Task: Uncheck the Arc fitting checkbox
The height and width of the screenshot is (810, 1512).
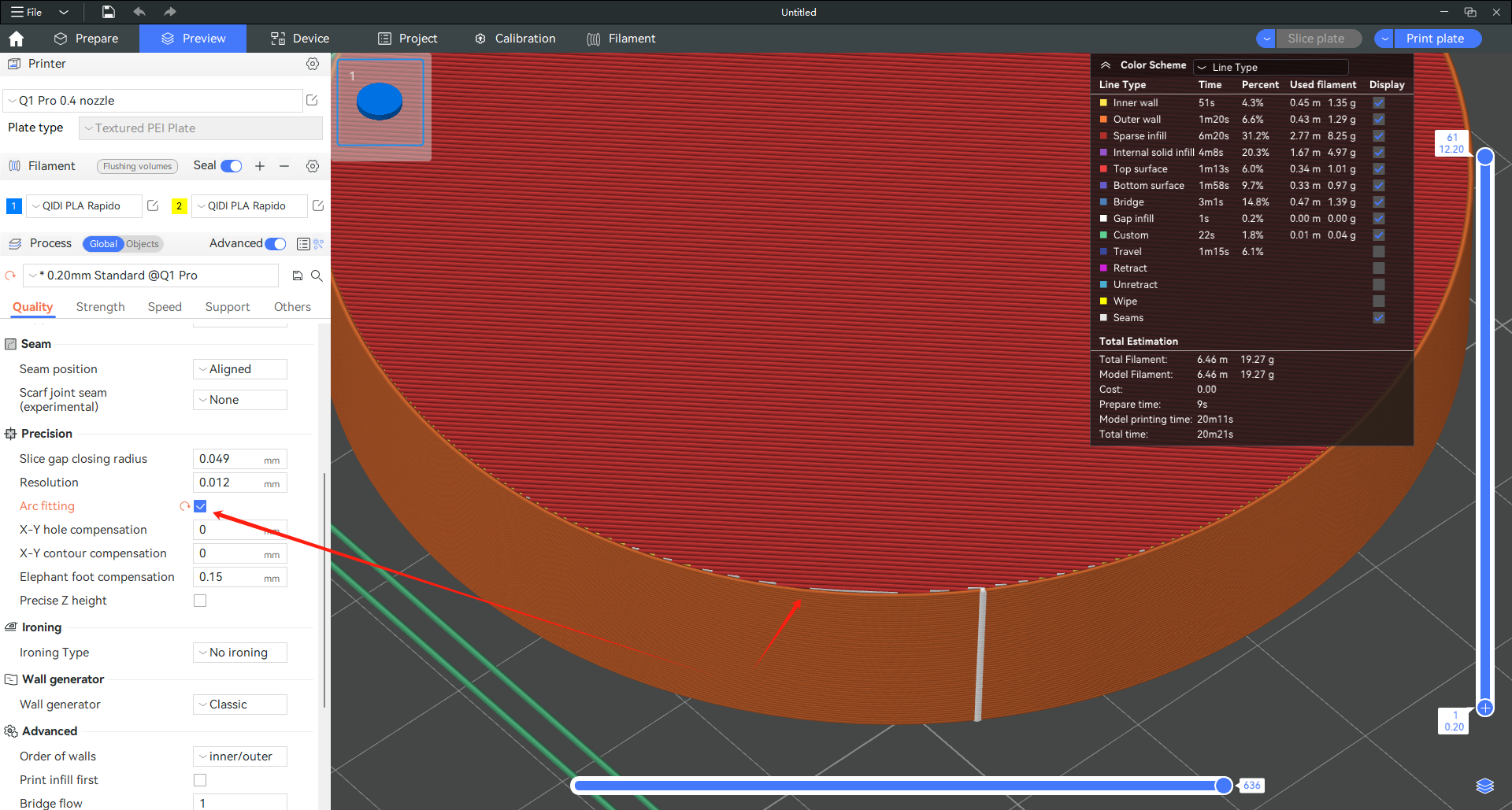Action: point(200,506)
